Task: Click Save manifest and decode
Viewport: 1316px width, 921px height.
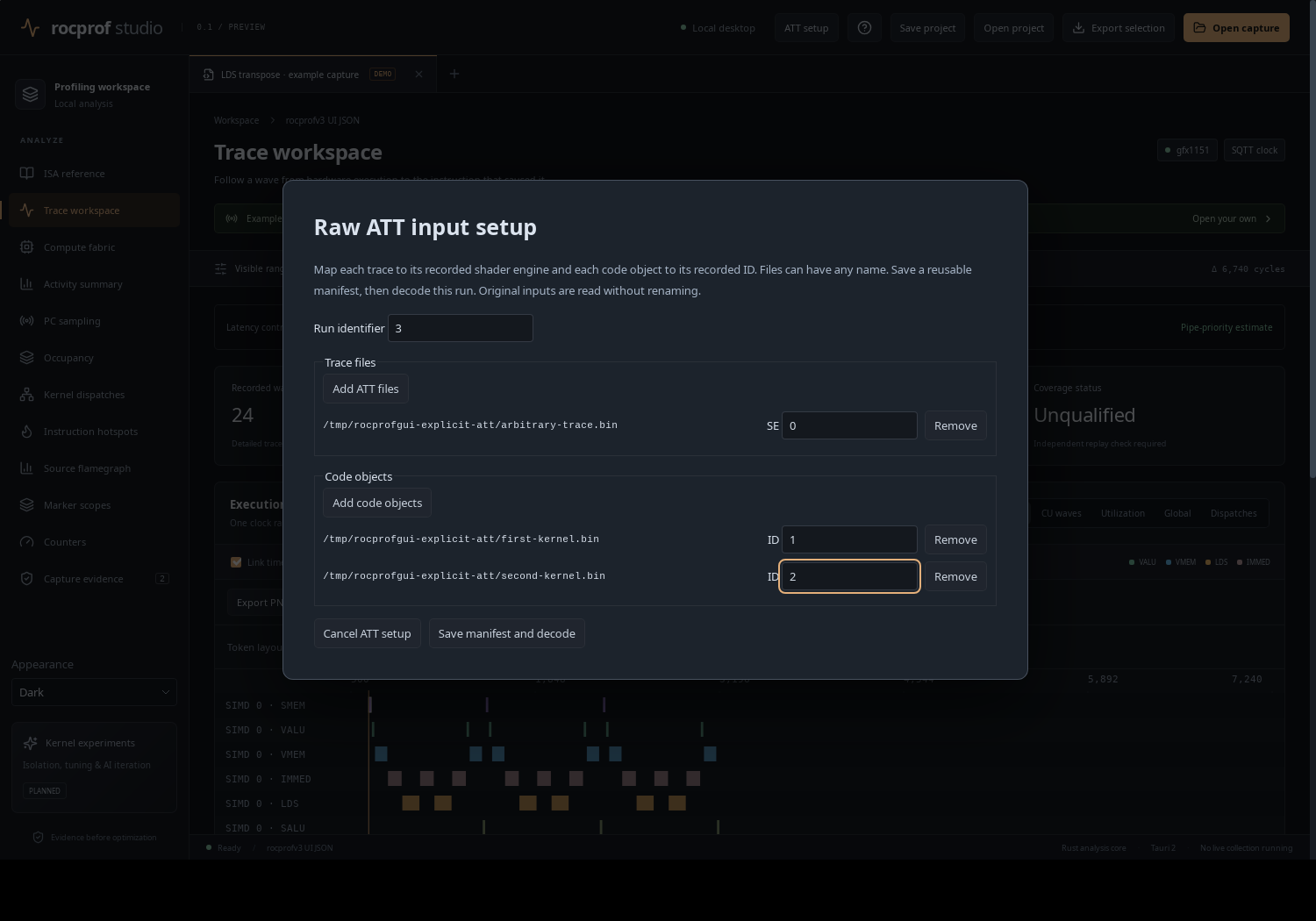Action: pyautogui.click(x=507, y=633)
